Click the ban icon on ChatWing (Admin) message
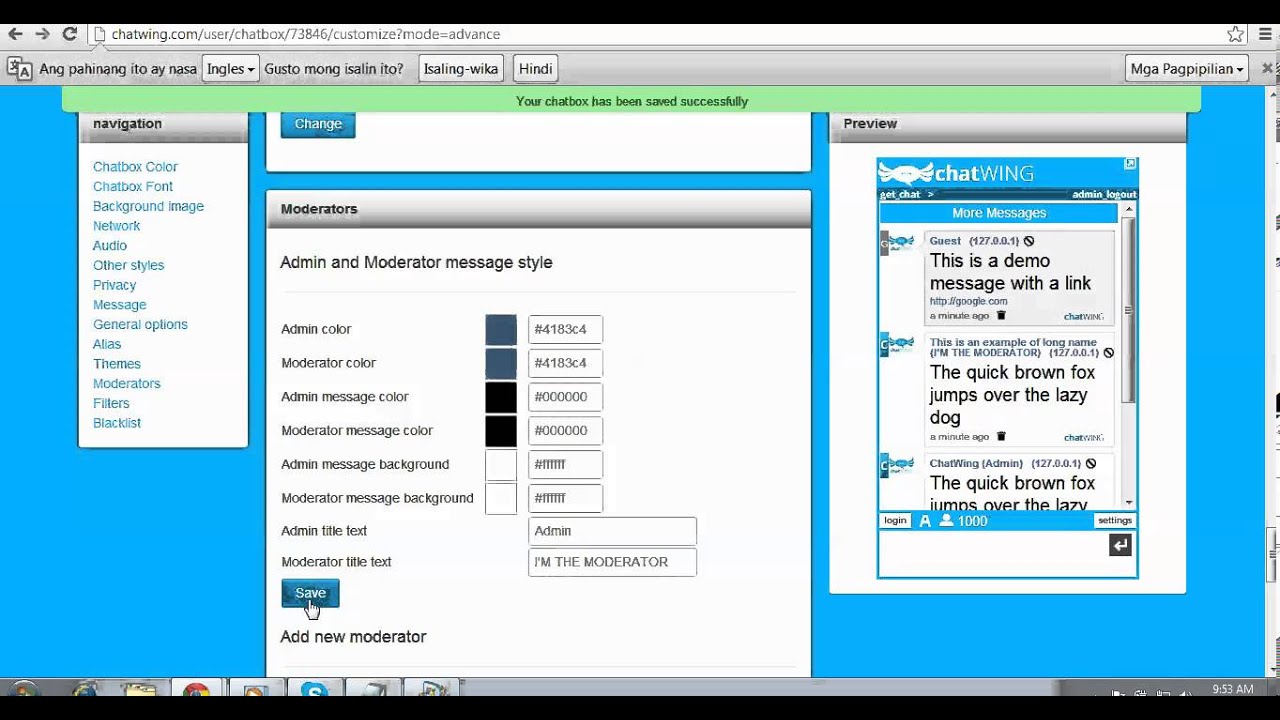This screenshot has width=1280, height=720. (1091, 464)
